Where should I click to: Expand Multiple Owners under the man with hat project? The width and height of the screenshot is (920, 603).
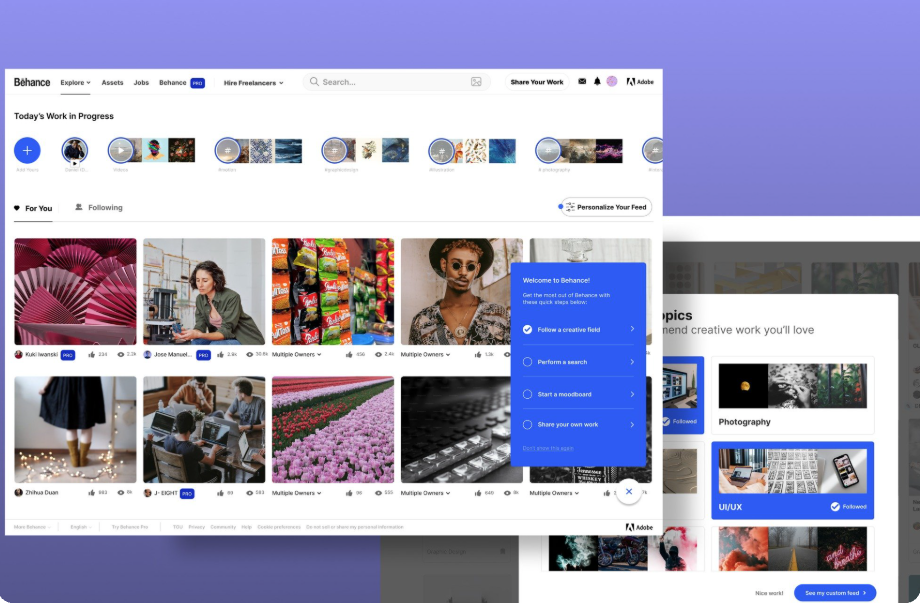pos(425,354)
